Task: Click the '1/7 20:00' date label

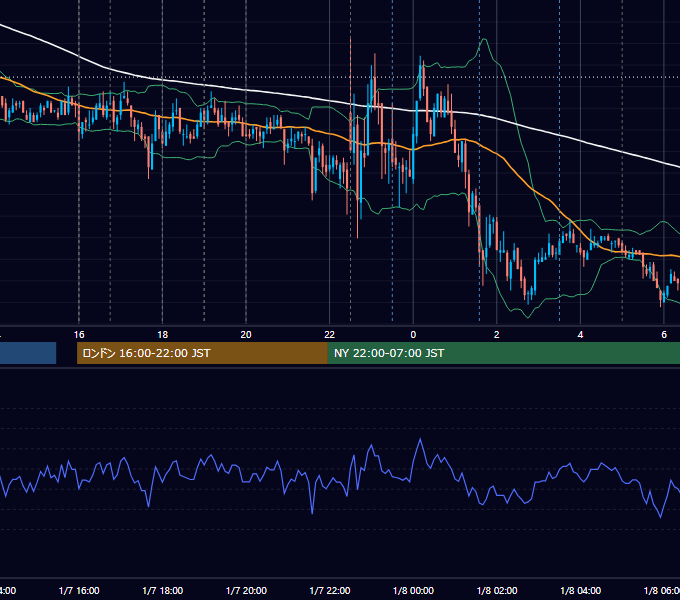Action: [x=246, y=591]
